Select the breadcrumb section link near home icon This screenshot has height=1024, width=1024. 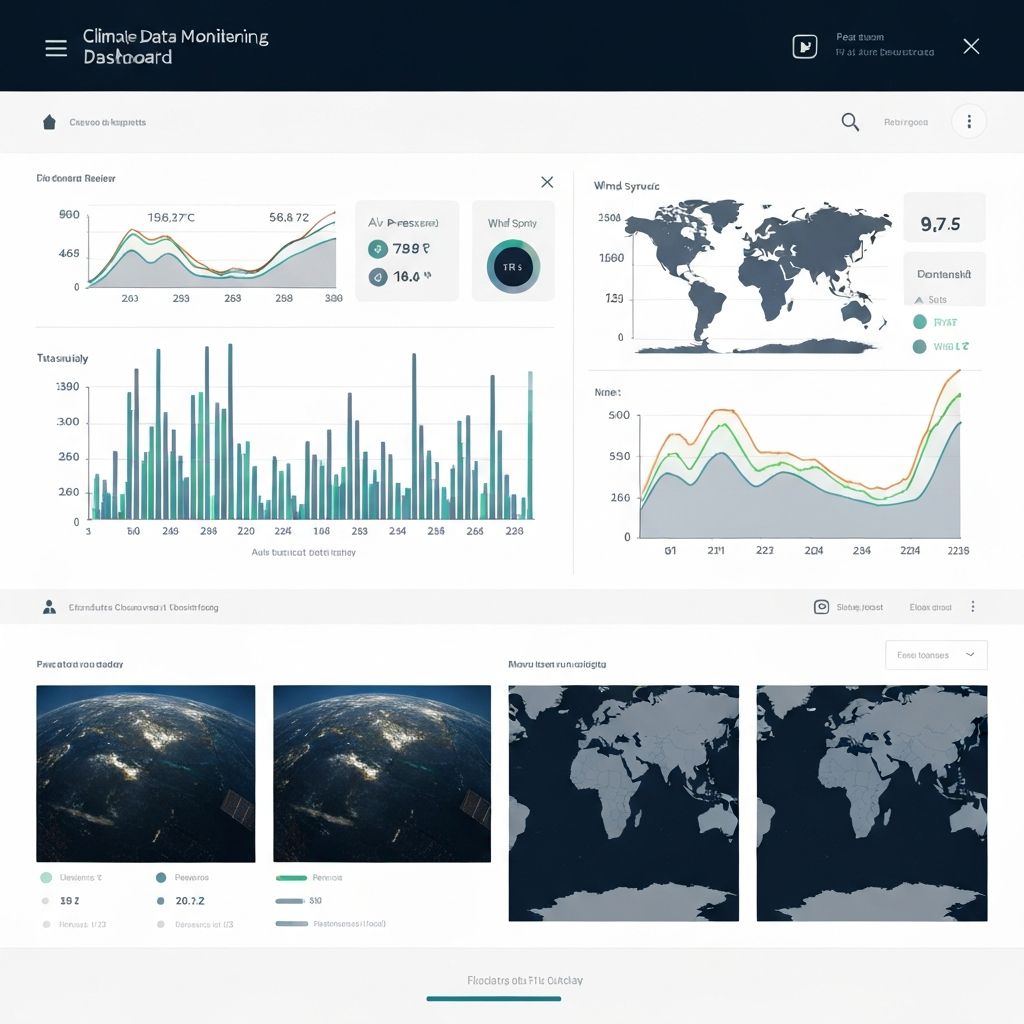(105, 121)
